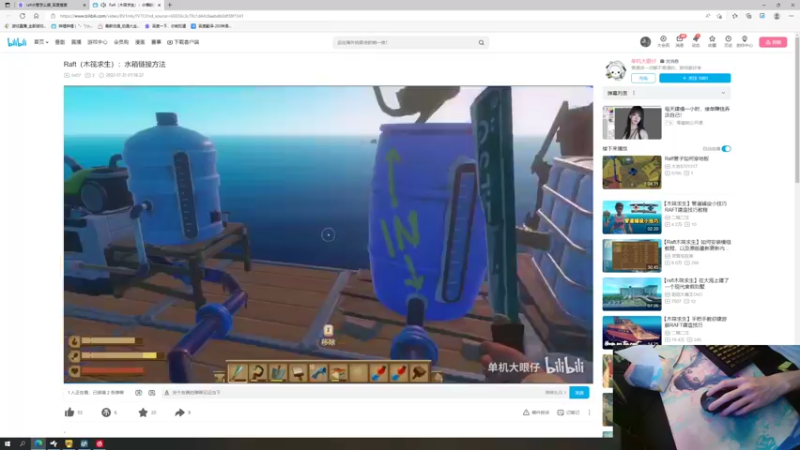Click the share arrow icon

tap(180, 412)
